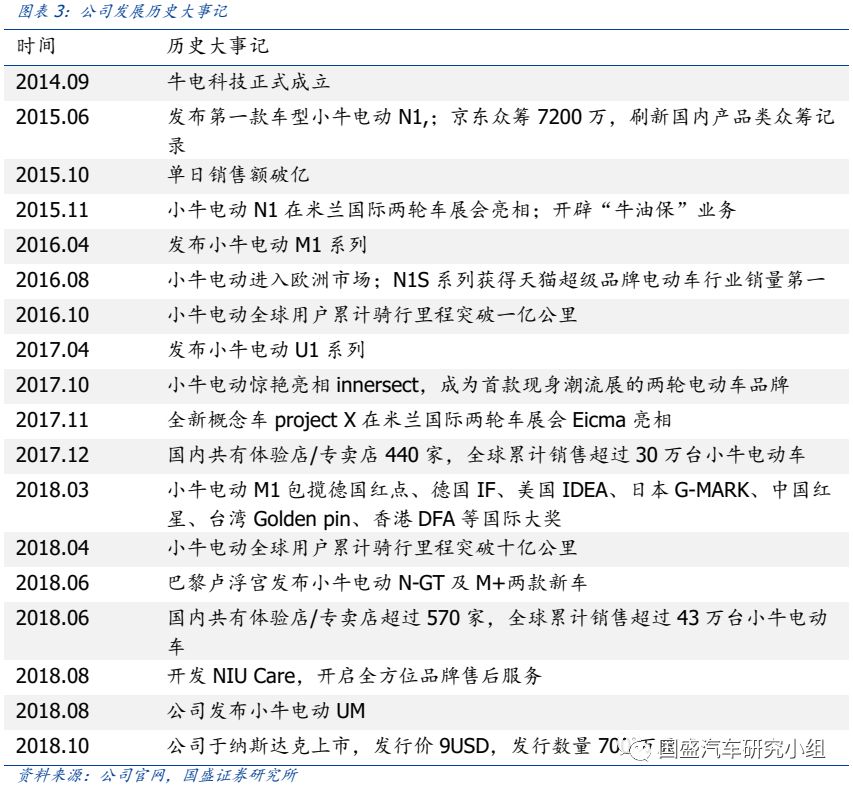
Task: Click the table title 图表3: 公司发展历史大事记
Action: tap(122, 11)
